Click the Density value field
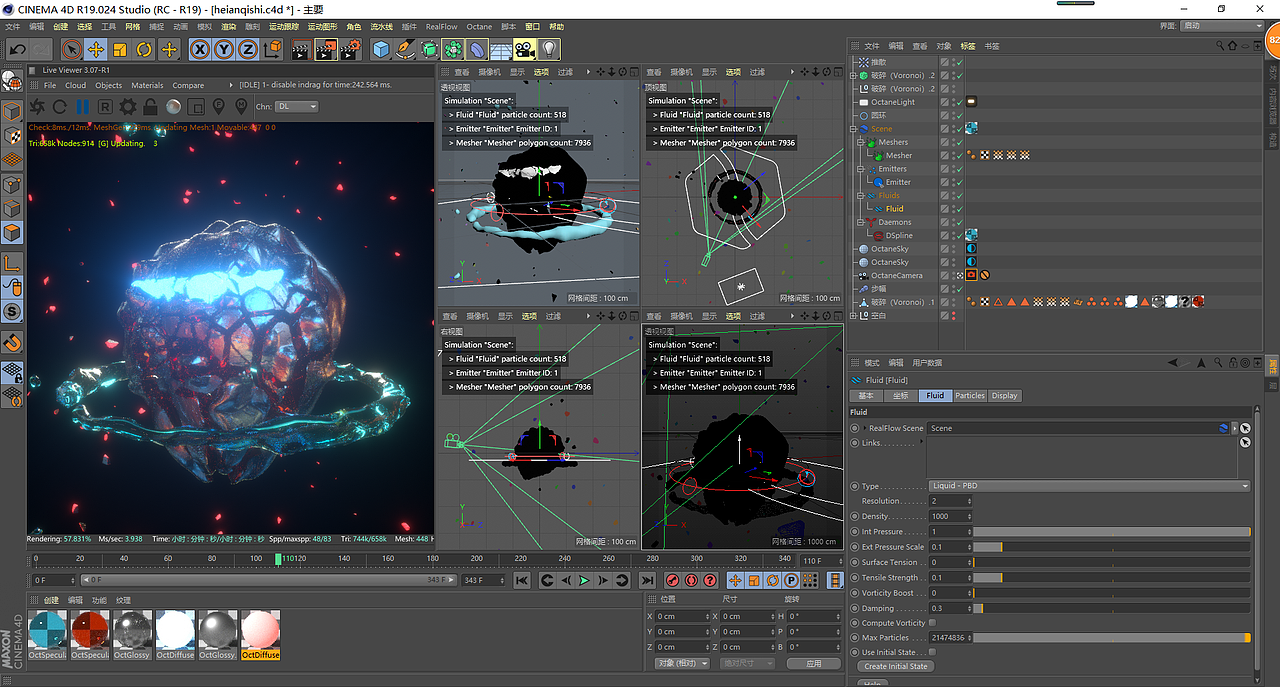 pos(950,516)
